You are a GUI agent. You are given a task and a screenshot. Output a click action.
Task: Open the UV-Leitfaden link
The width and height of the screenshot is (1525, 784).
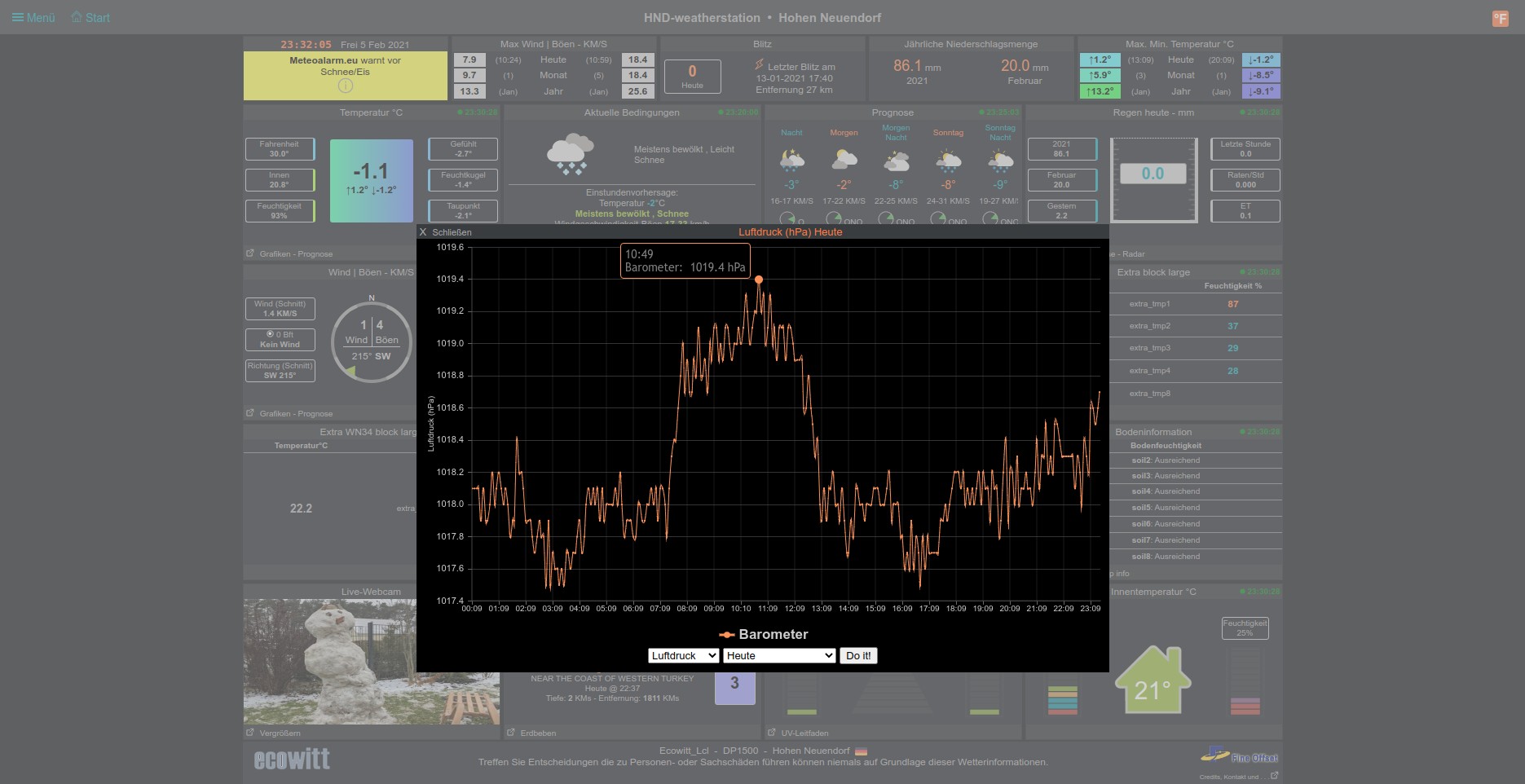tap(798, 733)
